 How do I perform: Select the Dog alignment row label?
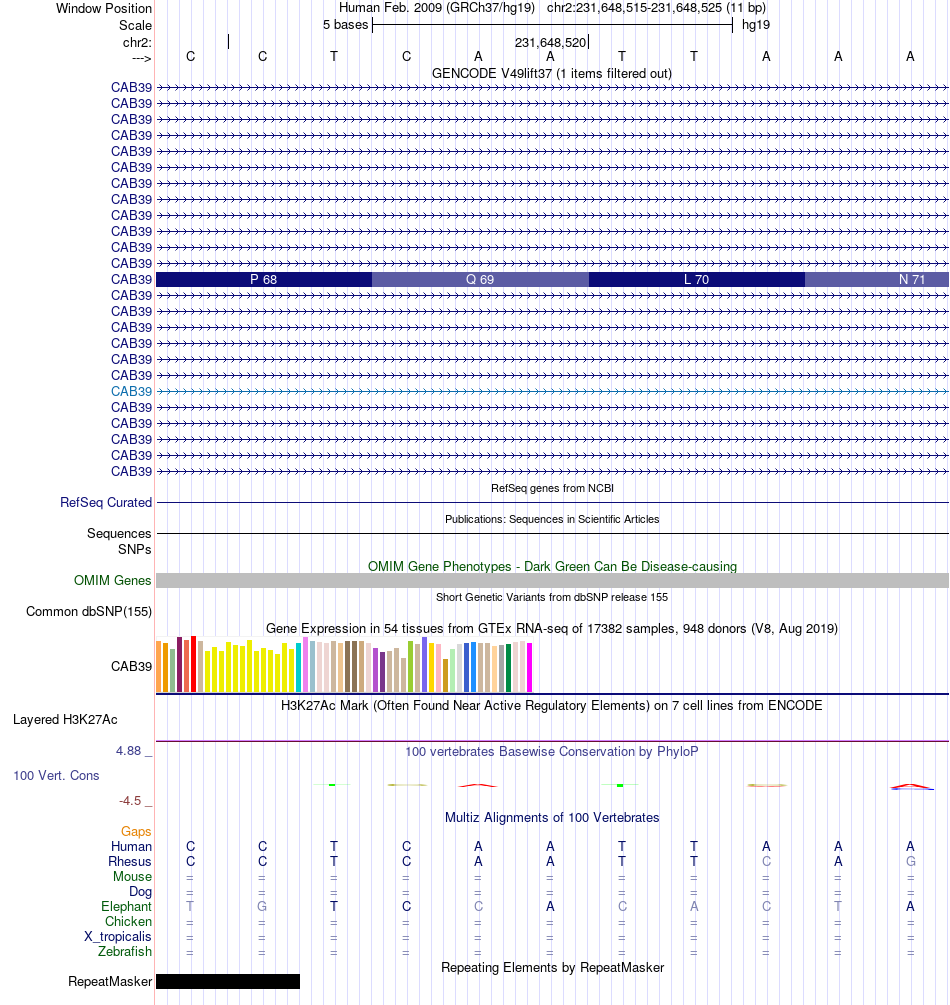point(140,892)
